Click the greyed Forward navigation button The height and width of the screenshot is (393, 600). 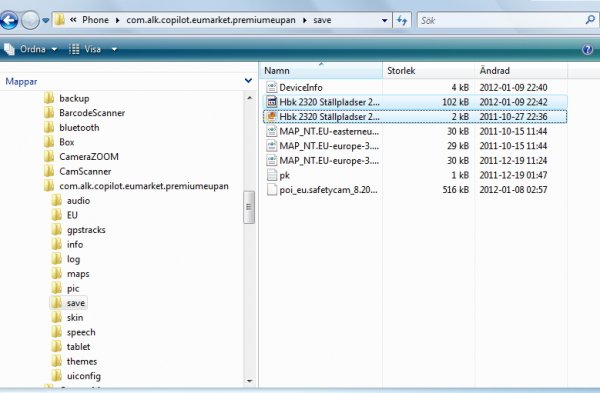point(30,20)
